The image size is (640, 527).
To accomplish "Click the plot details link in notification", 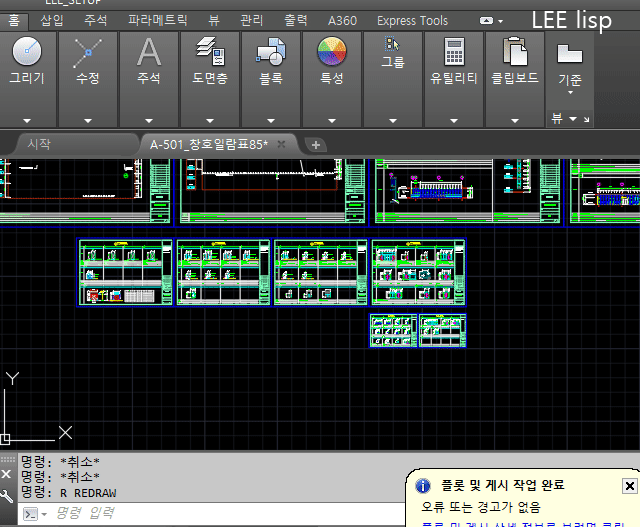I will 523,524.
